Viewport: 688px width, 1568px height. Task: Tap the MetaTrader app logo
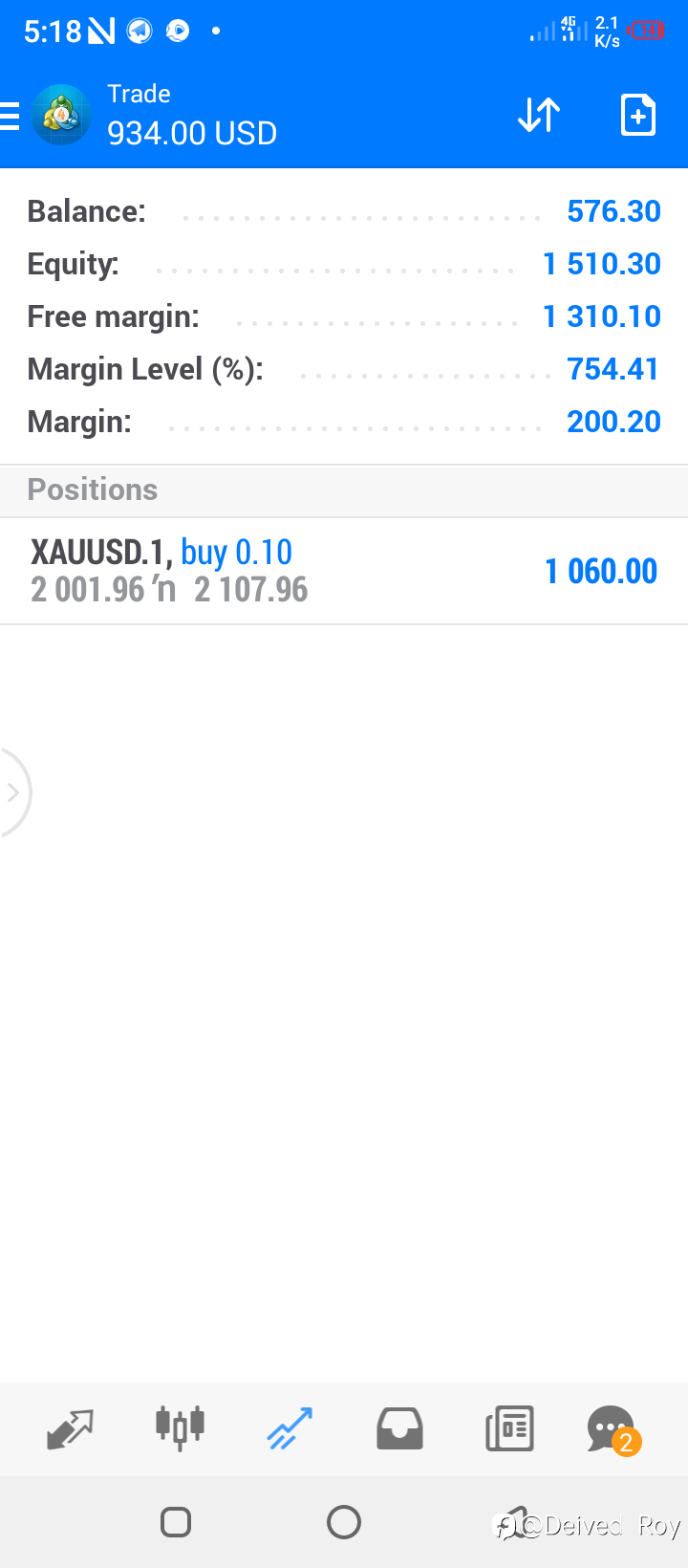coord(61,115)
